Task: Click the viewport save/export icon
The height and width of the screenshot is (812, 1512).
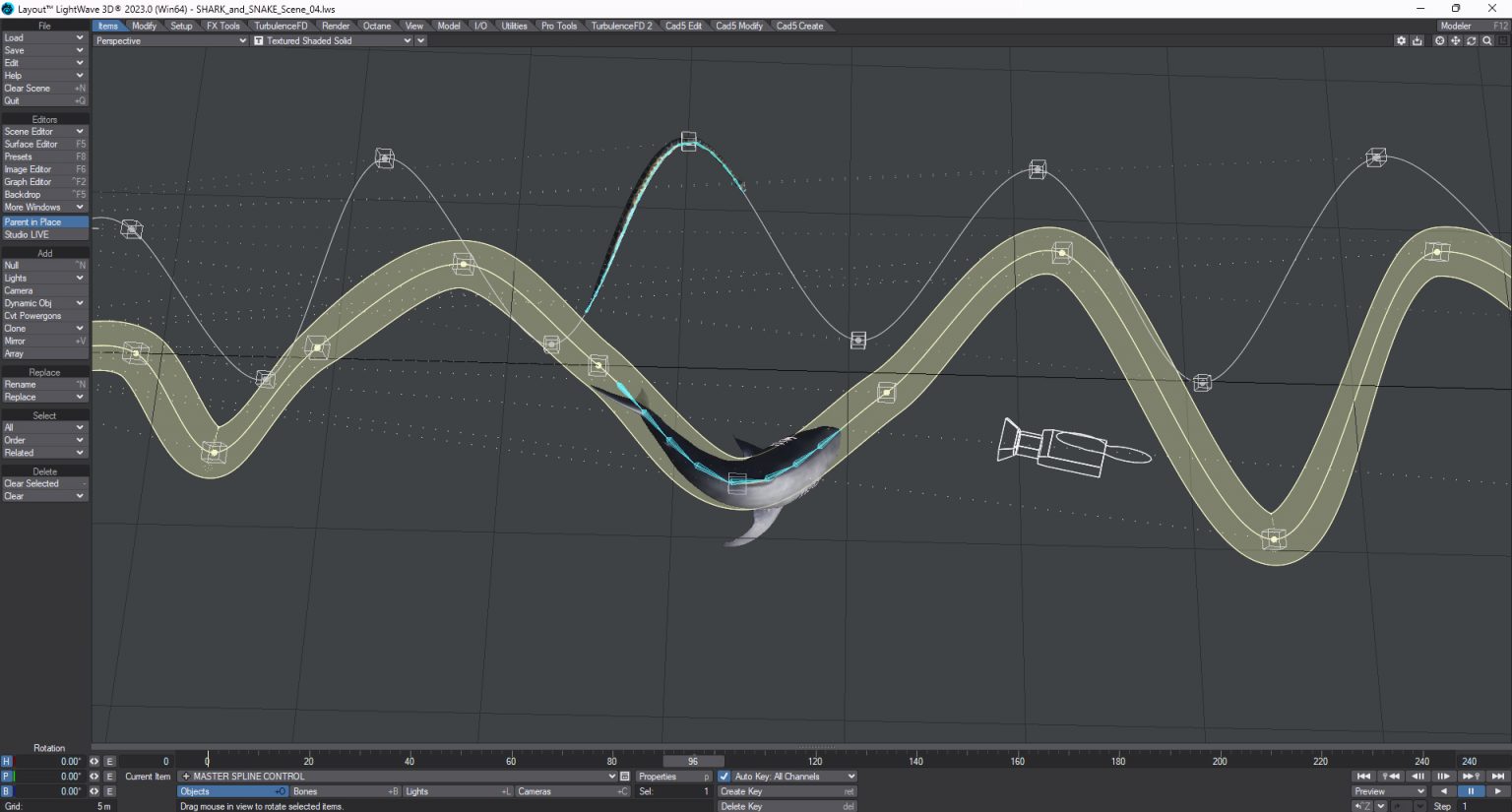Action: [1417, 40]
